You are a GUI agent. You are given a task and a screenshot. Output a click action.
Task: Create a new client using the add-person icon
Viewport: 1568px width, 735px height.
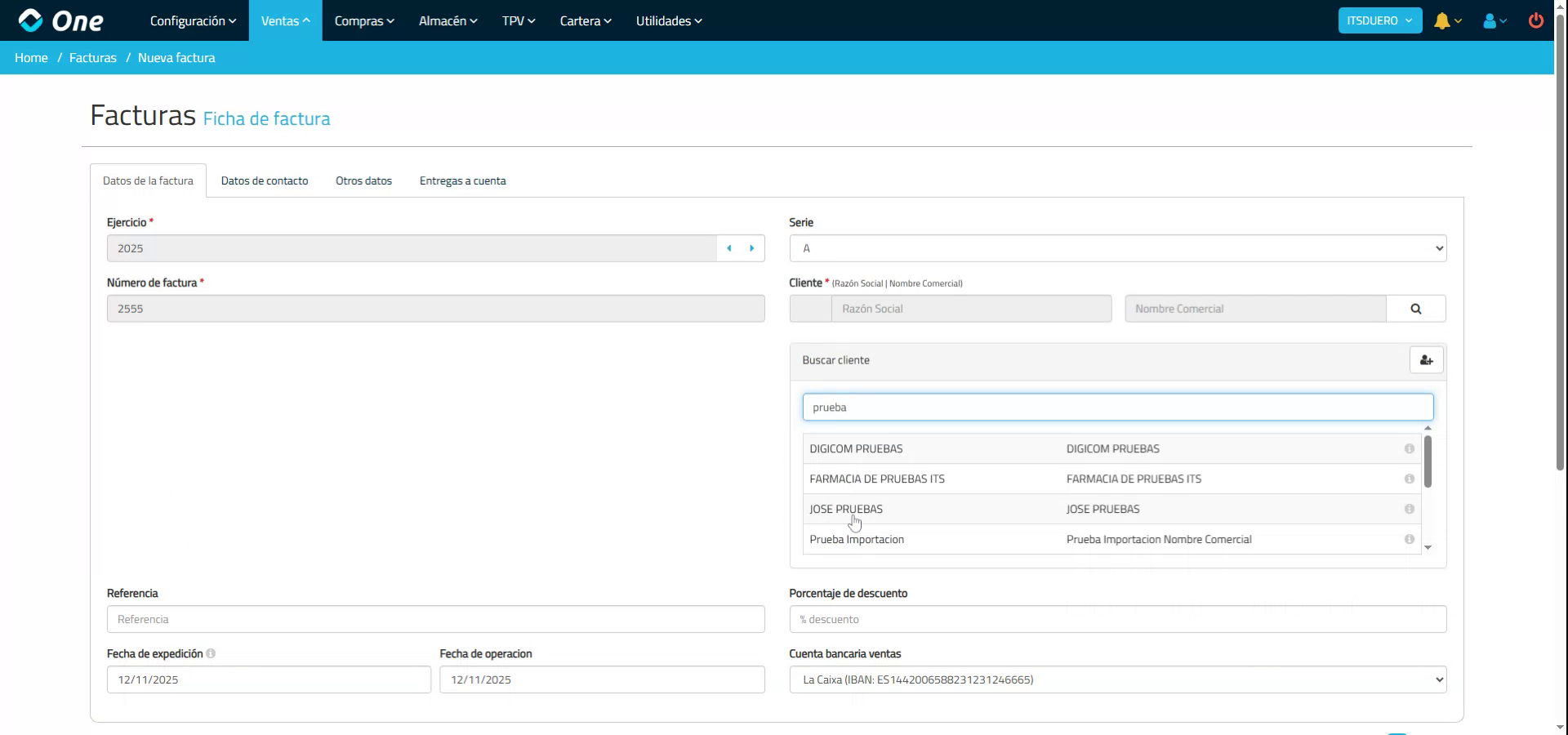[1426, 360]
